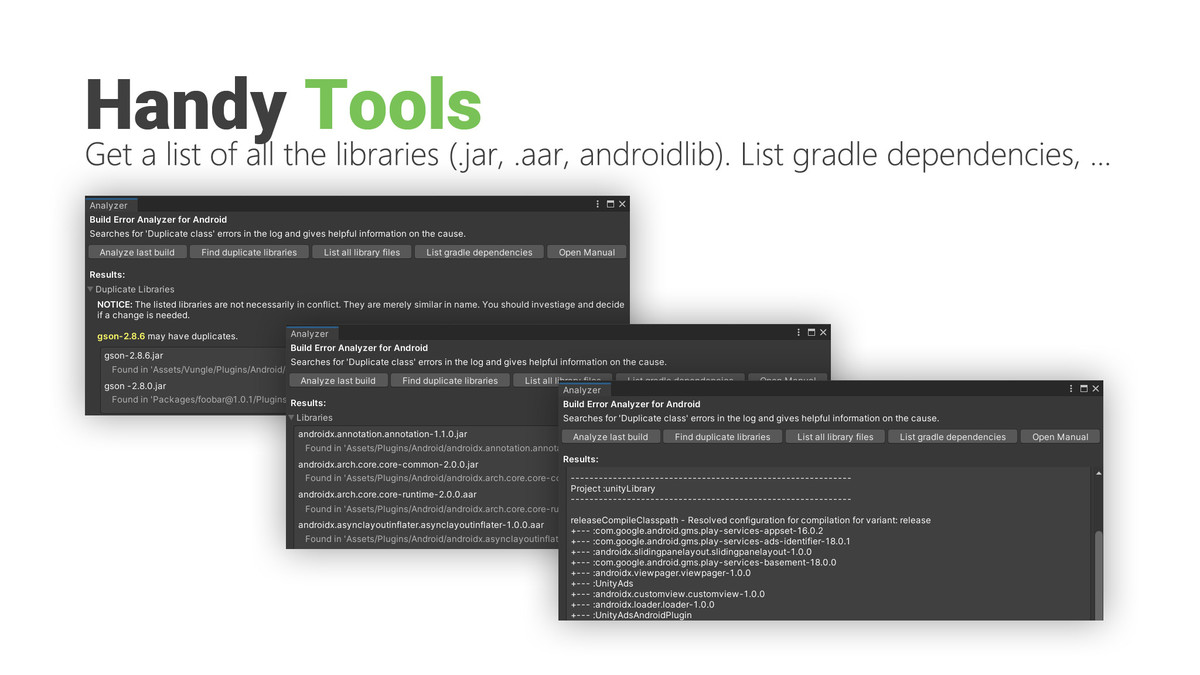Image resolution: width=1200 pixels, height=675 pixels.
Task: Click Find duplicate libraries in the front window
Action: pyautogui.click(x=722, y=436)
